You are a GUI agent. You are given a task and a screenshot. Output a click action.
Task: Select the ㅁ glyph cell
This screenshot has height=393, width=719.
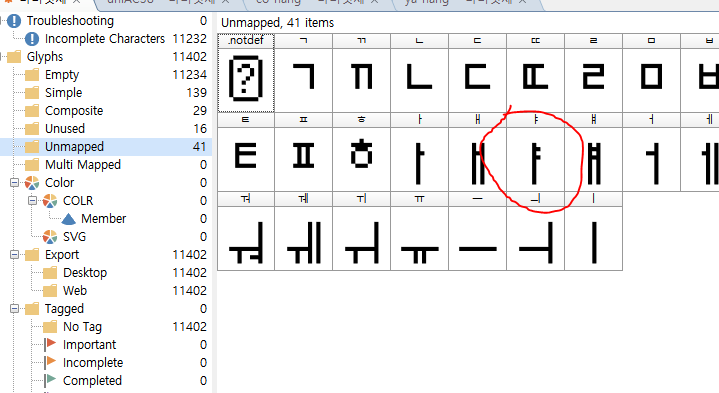coord(651,73)
